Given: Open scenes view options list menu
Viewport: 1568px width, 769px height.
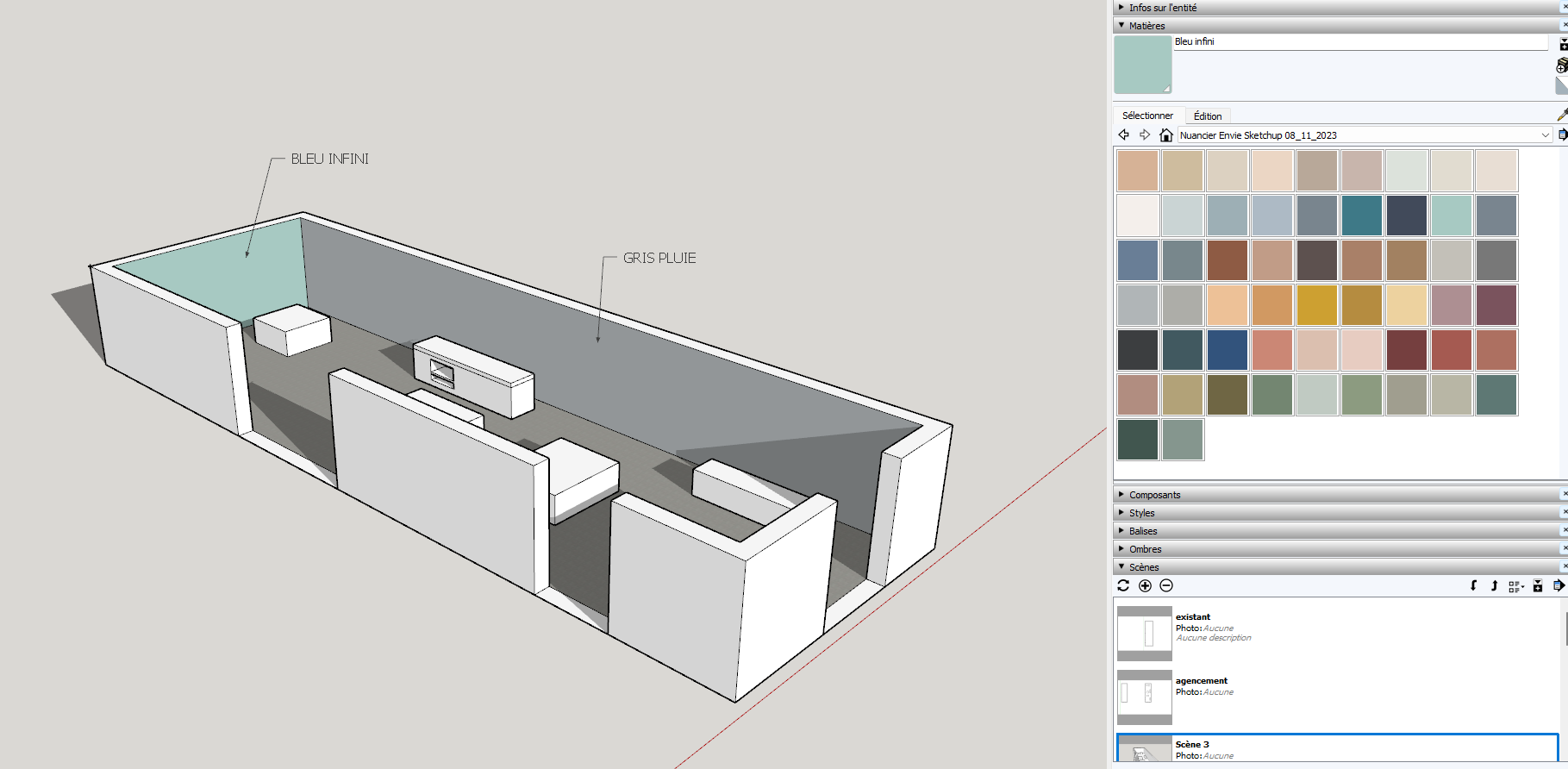Looking at the screenshot, I should pyautogui.click(x=1516, y=586).
